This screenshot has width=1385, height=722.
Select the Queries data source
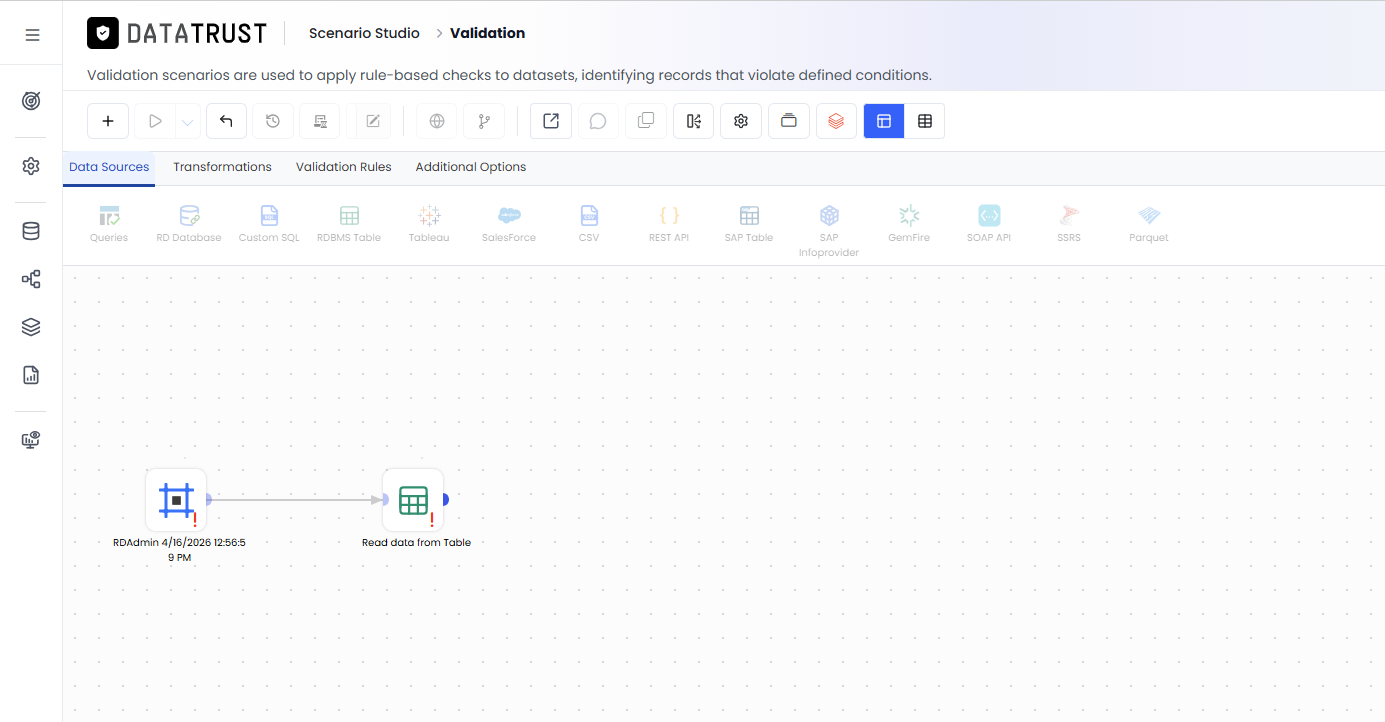tap(109, 224)
